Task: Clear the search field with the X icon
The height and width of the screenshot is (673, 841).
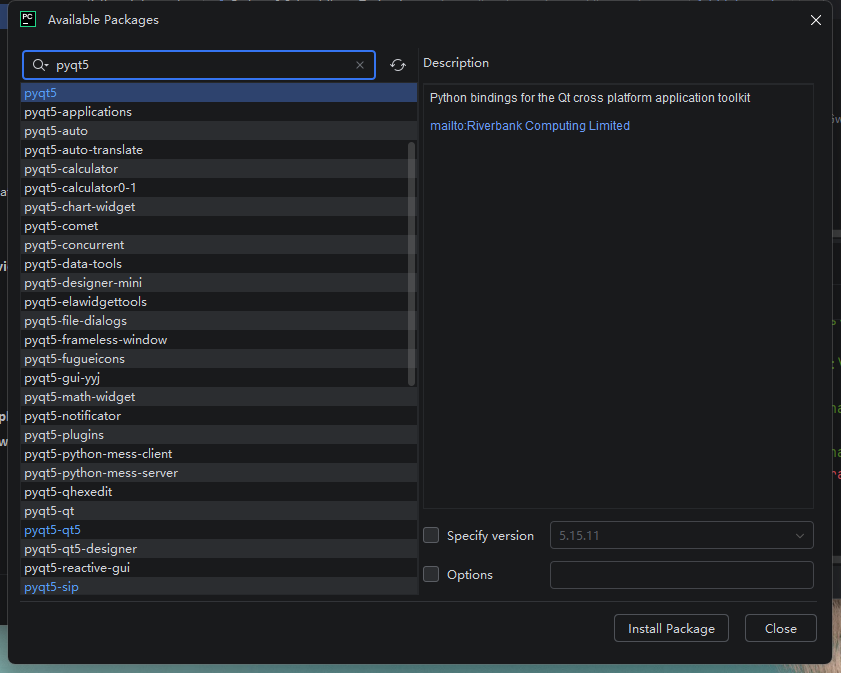Action: point(360,65)
